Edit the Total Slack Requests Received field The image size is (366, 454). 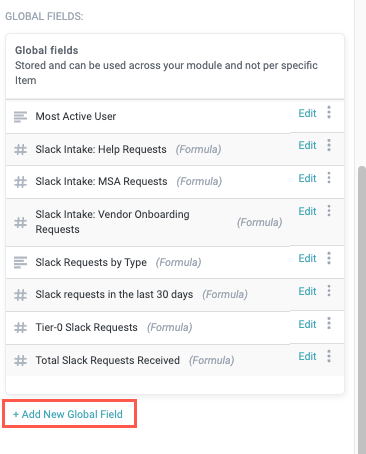coord(307,356)
